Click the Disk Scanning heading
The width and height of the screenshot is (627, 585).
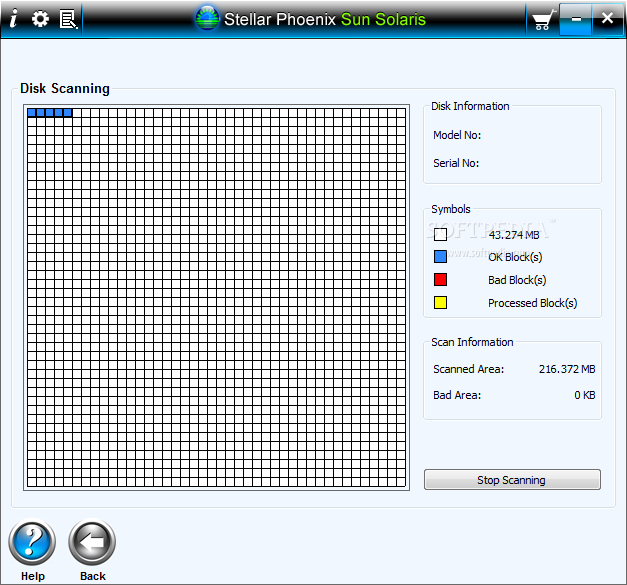click(x=65, y=88)
